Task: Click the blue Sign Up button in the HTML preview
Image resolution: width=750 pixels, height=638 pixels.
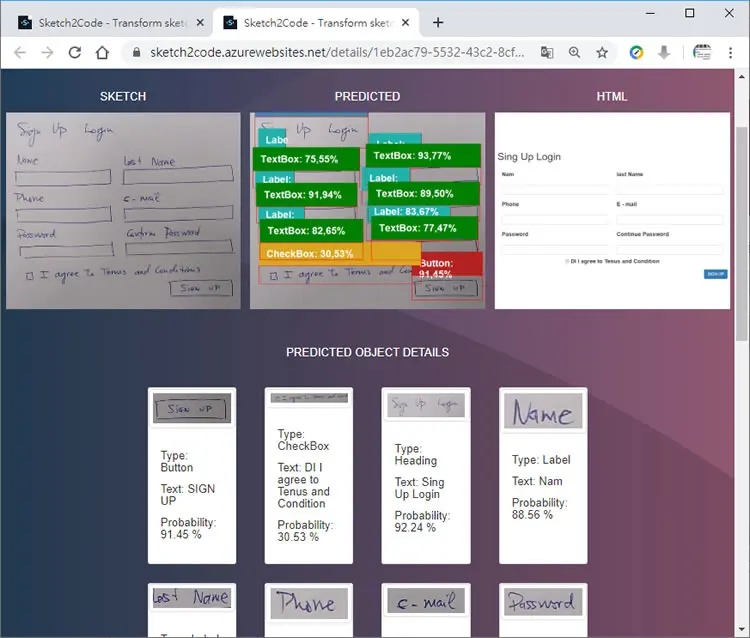Action: click(x=715, y=274)
